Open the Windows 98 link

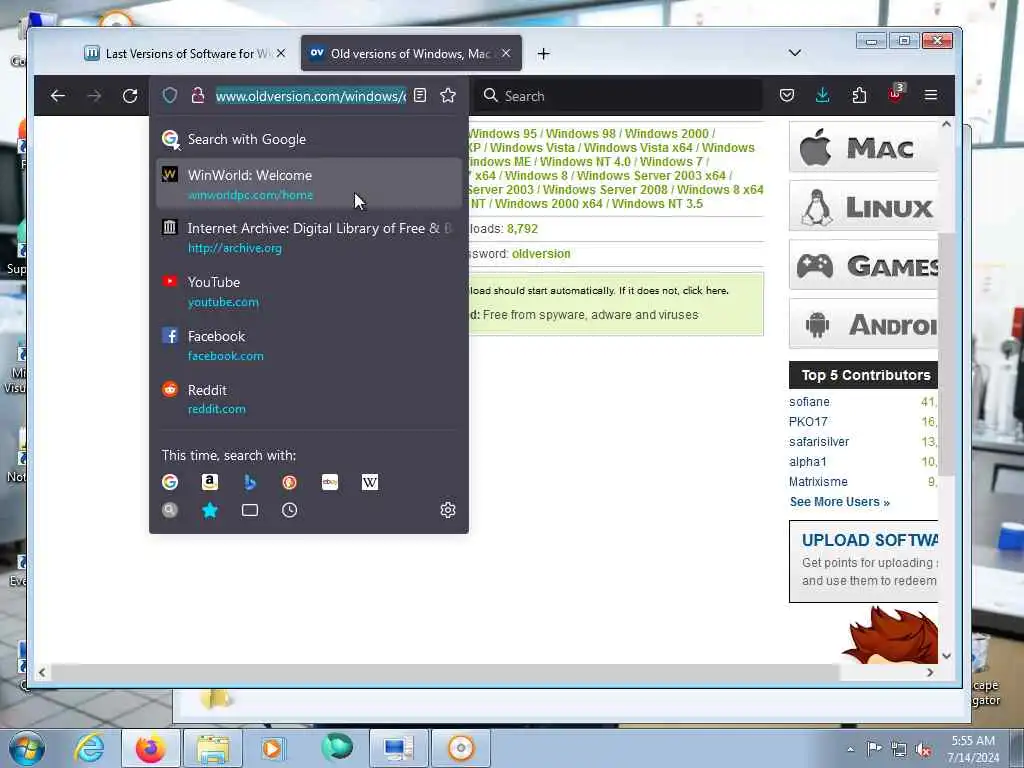[581, 133]
